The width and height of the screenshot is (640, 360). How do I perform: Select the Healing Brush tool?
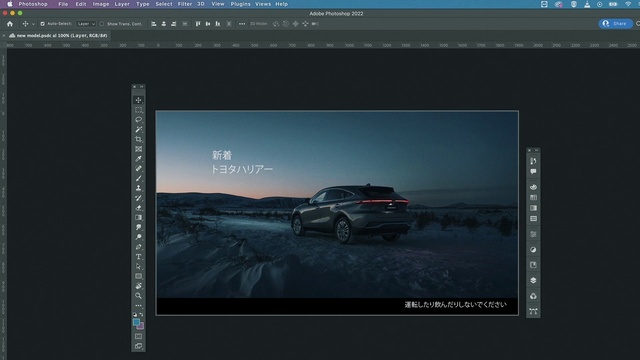point(138,169)
